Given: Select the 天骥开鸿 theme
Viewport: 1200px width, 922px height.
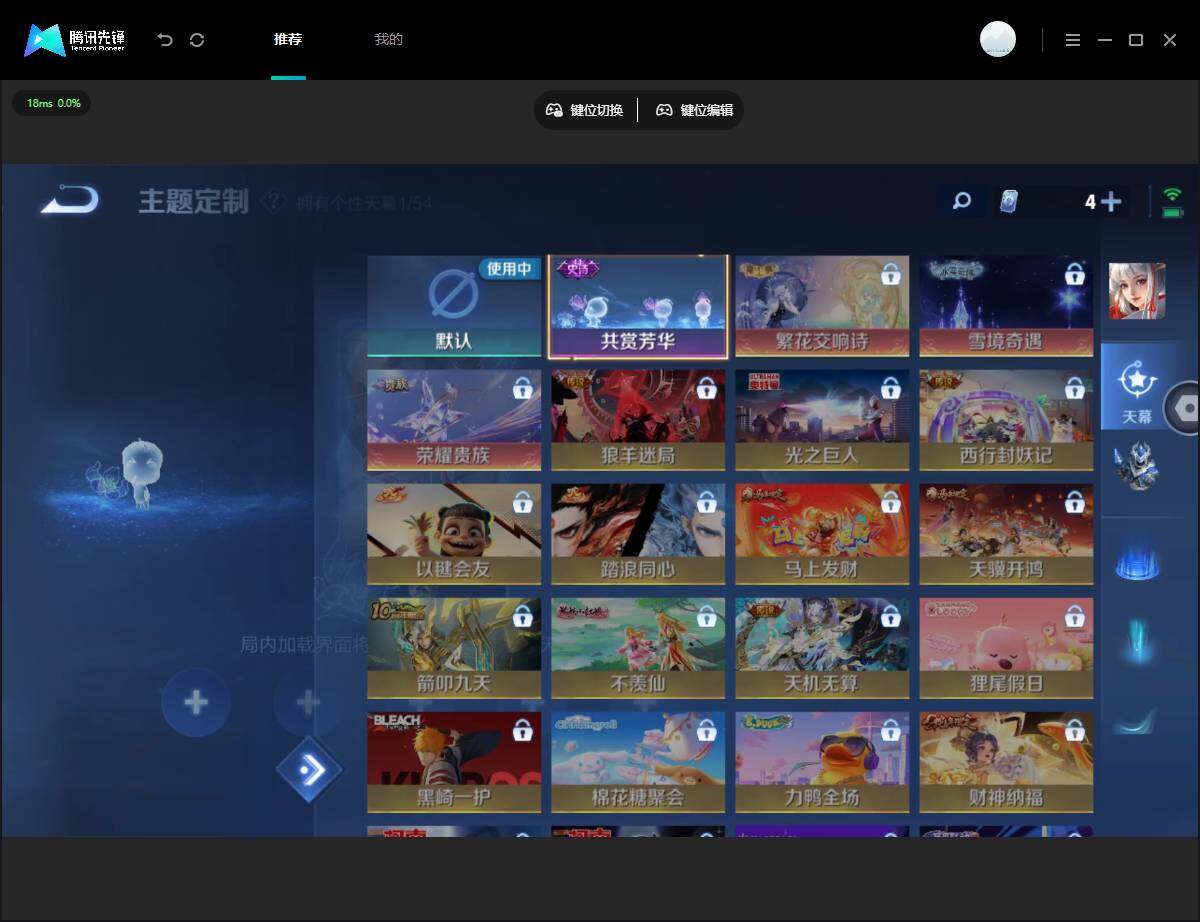Looking at the screenshot, I should (1006, 534).
